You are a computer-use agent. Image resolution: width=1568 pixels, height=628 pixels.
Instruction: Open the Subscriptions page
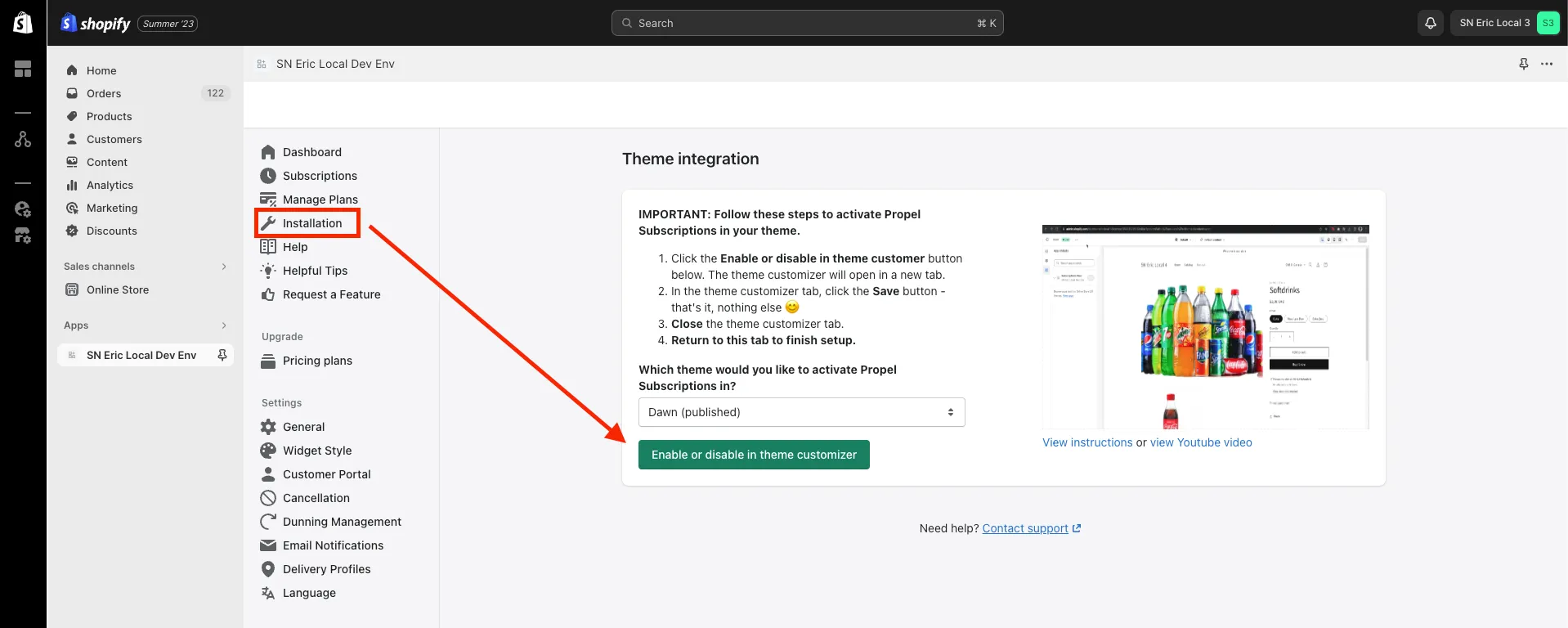coord(320,176)
